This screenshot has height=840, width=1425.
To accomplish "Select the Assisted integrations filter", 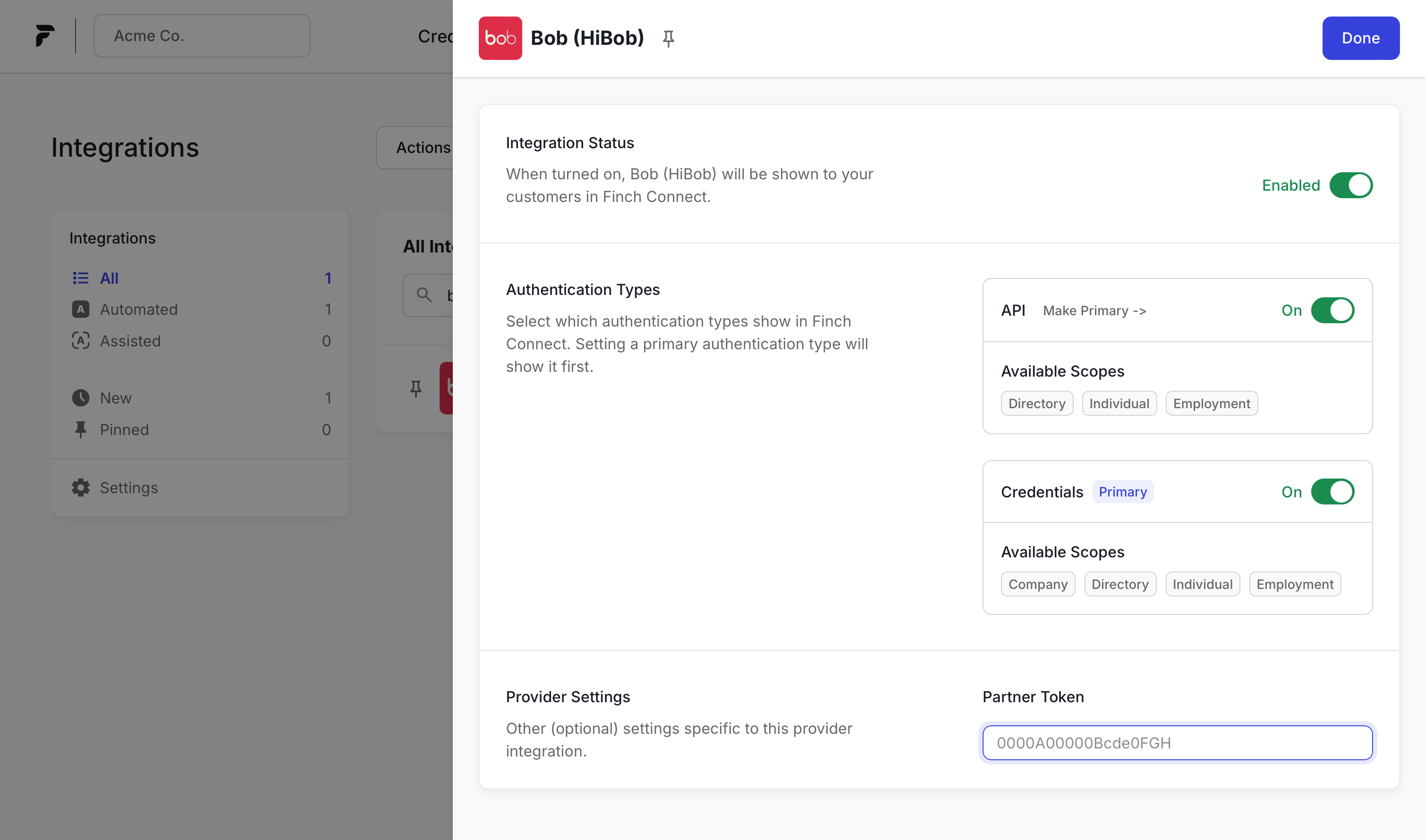I will click(130, 341).
